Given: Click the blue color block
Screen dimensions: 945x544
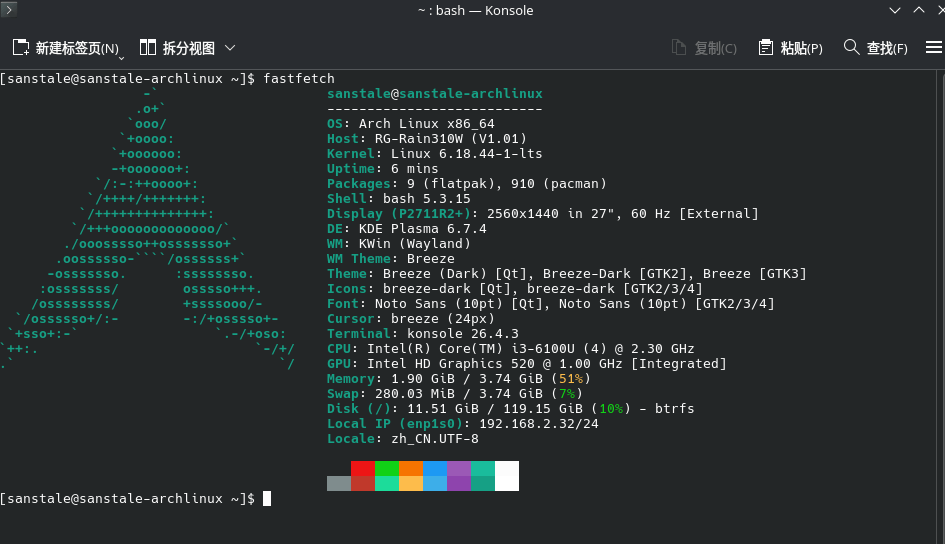Looking at the screenshot, I should (x=435, y=469).
